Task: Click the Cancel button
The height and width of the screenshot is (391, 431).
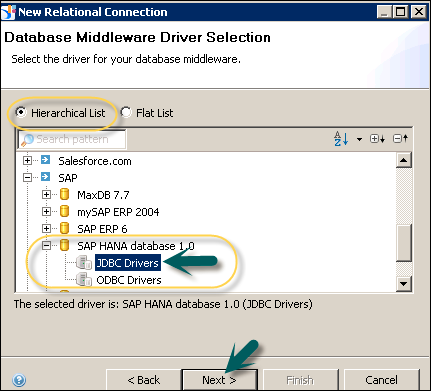Action: (381, 380)
